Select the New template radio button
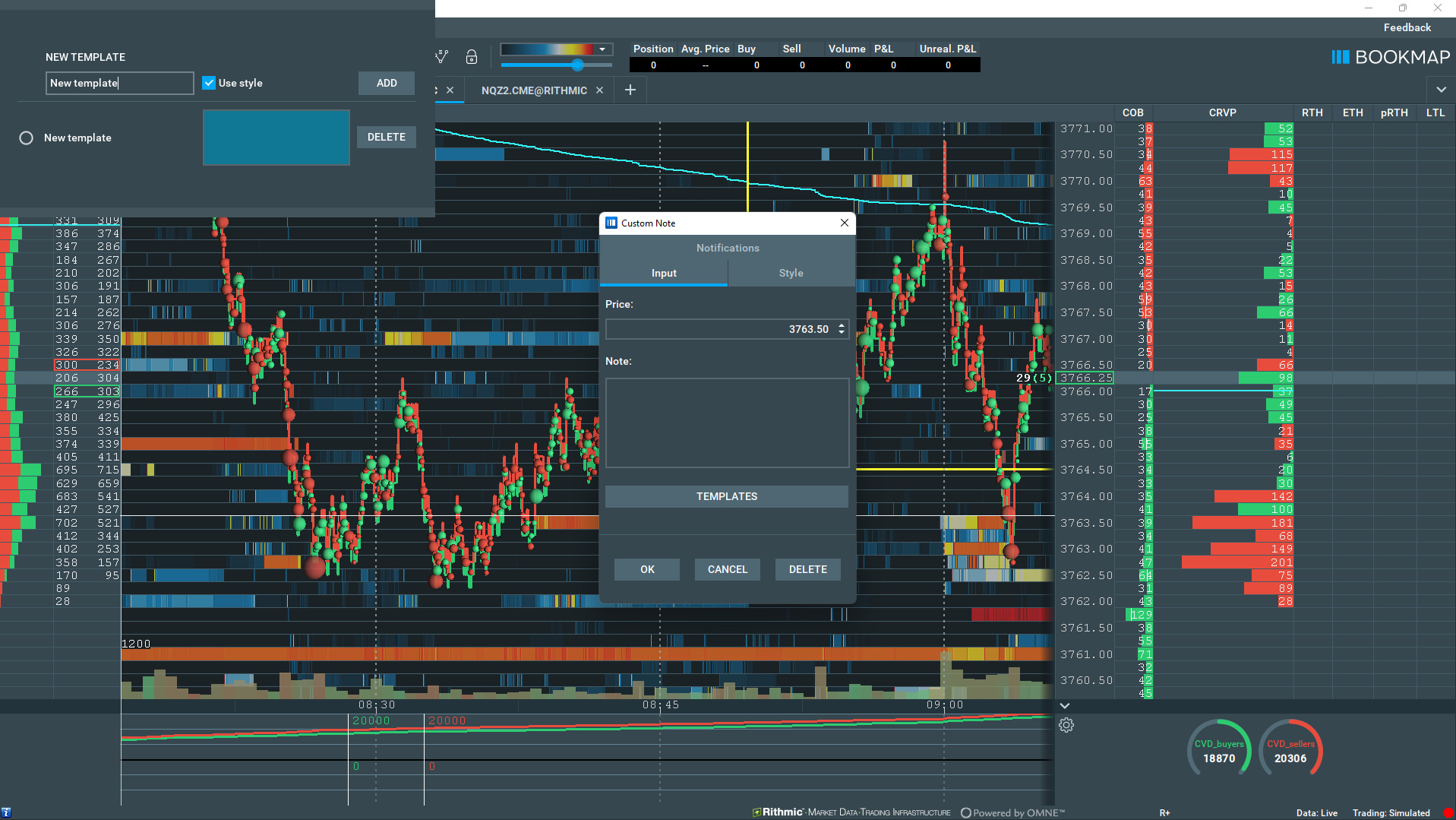The image size is (1456, 820). (x=27, y=138)
